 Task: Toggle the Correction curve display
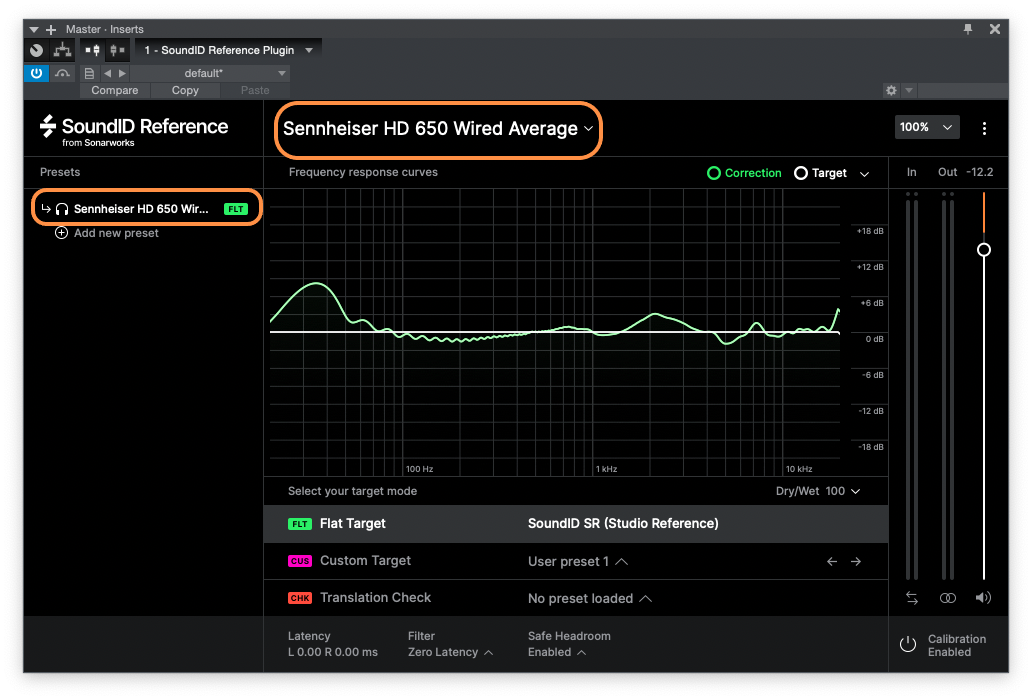[744, 173]
